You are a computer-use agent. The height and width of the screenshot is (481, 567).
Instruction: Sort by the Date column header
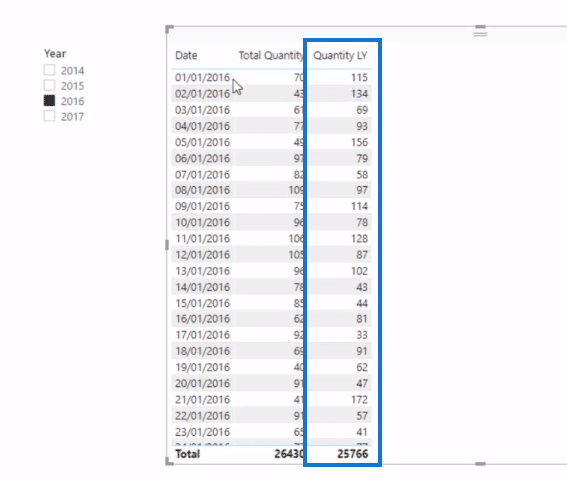[x=186, y=55]
